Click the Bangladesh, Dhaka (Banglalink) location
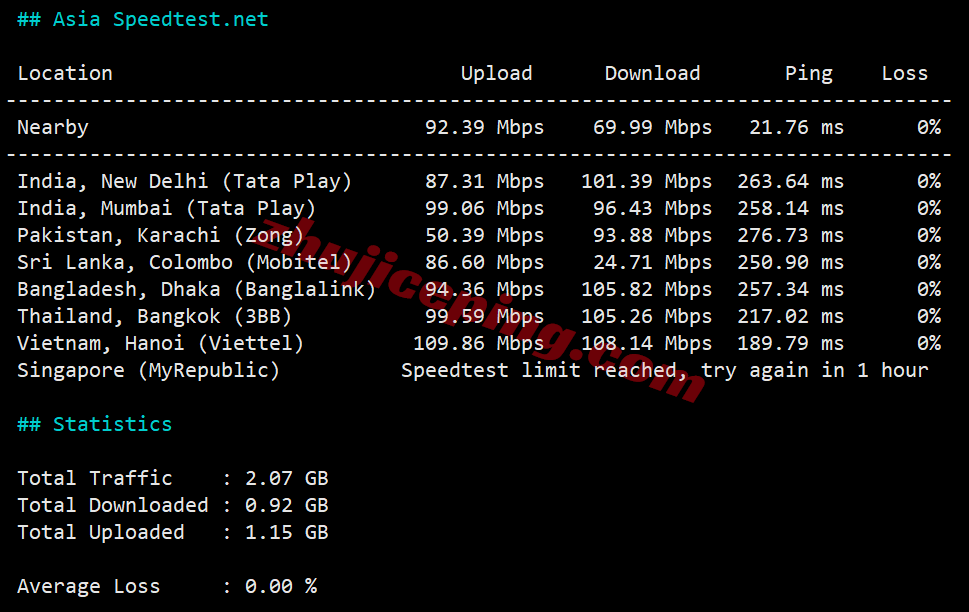 [197, 289]
